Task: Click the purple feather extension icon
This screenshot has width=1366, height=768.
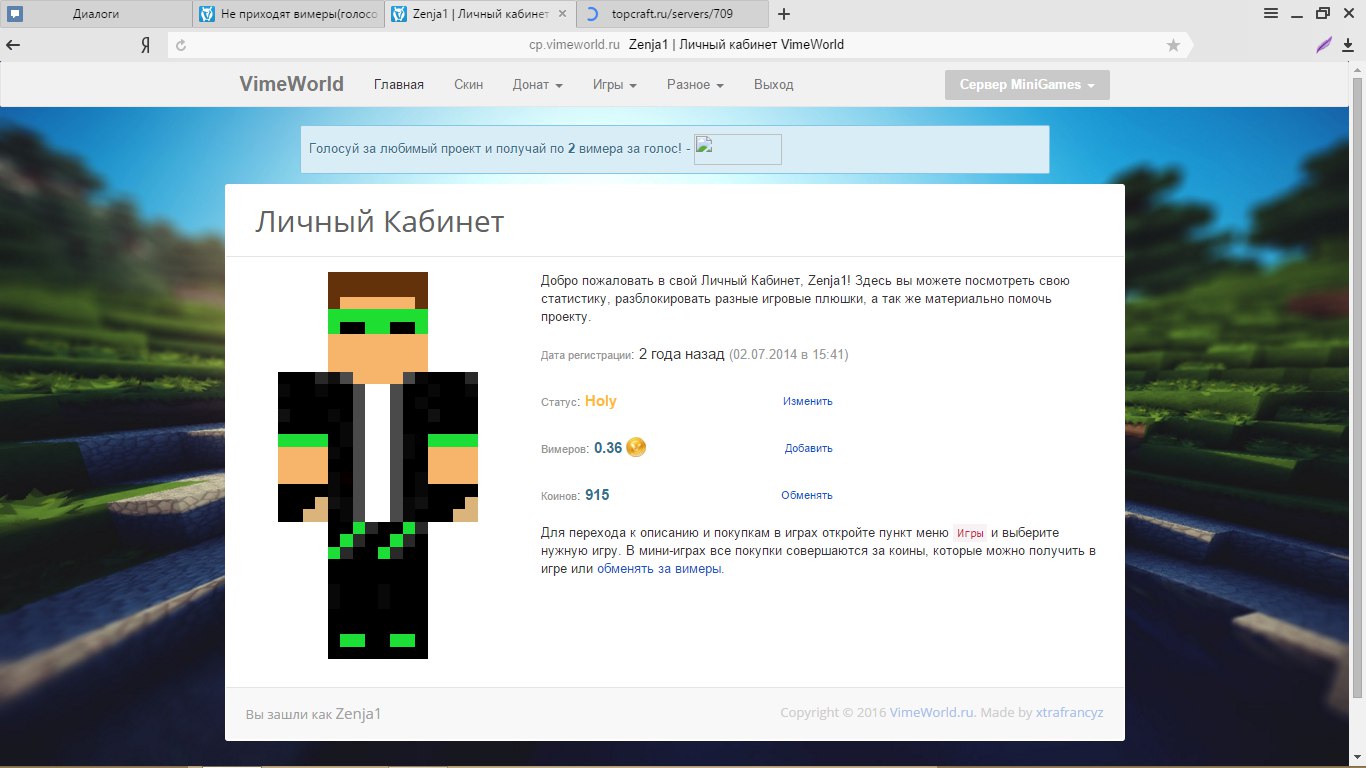Action: [x=1323, y=45]
